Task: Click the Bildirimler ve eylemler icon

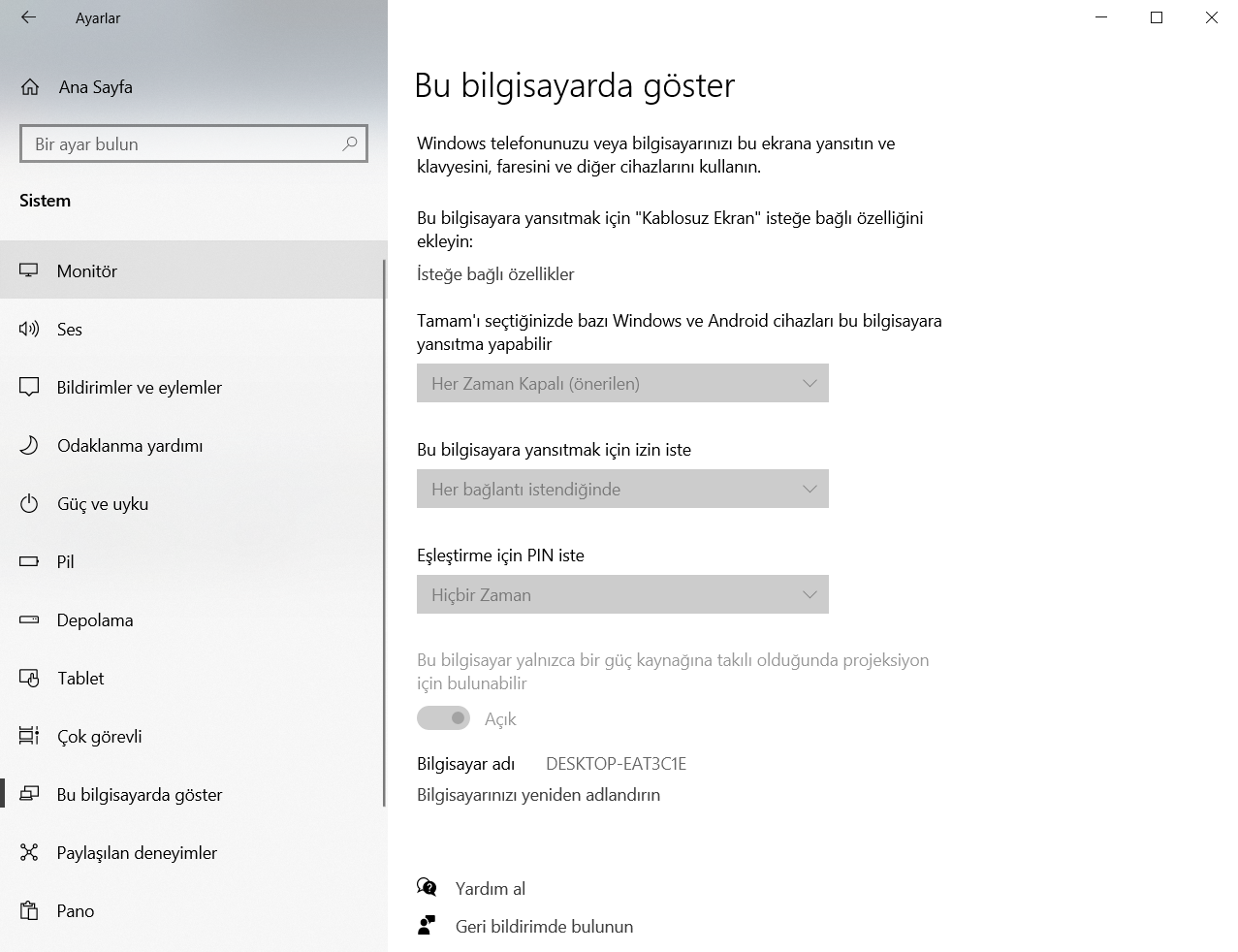Action: click(x=29, y=388)
